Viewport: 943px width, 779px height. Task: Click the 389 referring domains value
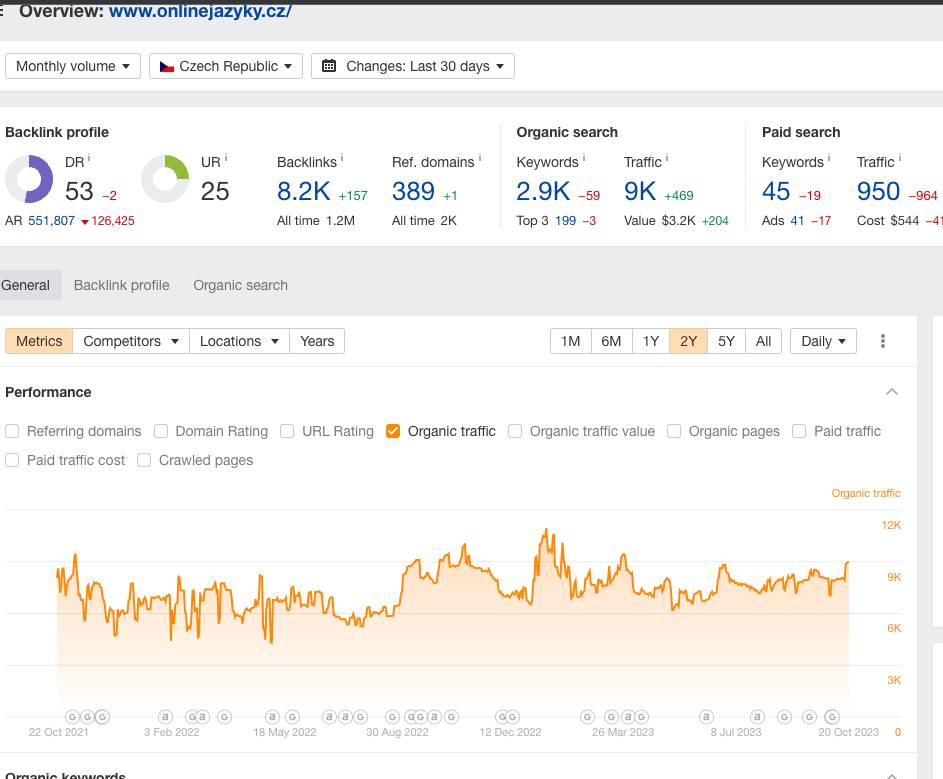click(x=413, y=191)
